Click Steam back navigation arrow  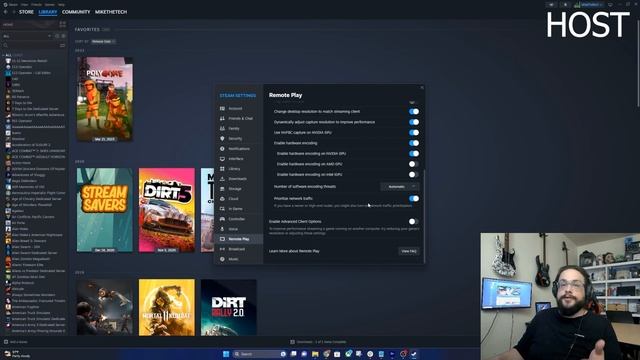[x=5, y=12]
